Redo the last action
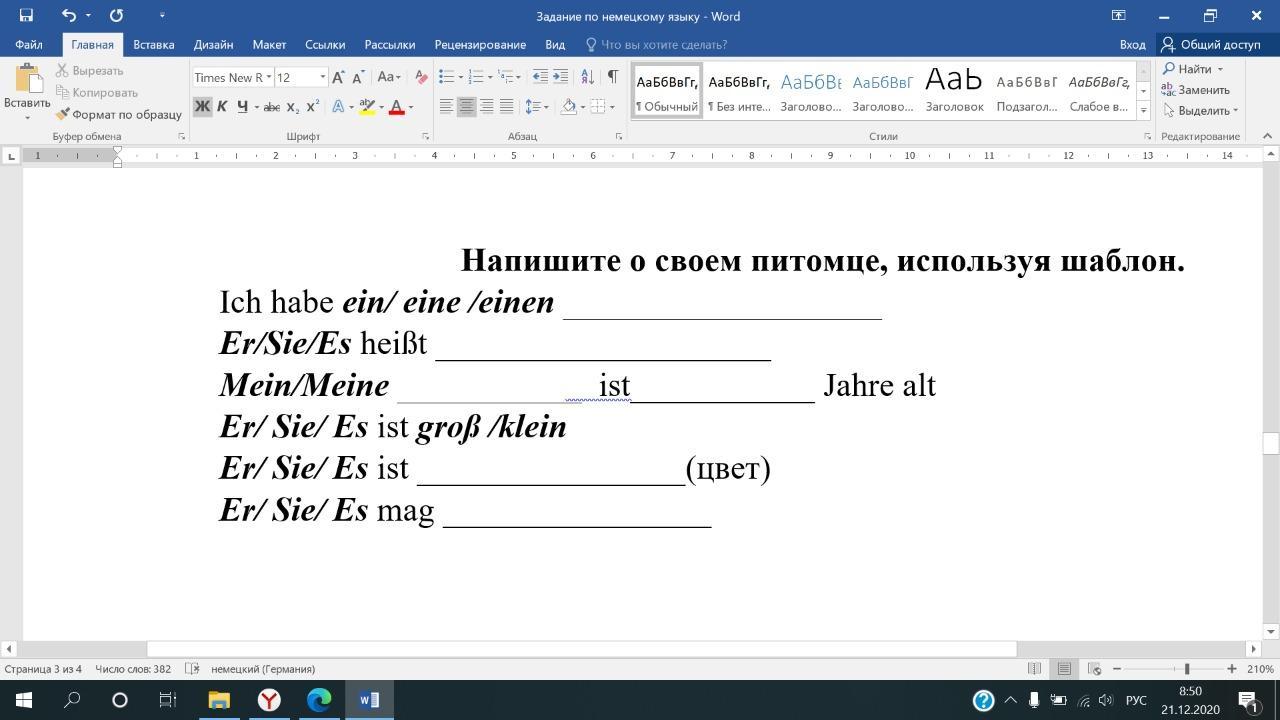The height and width of the screenshot is (720, 1280). [116, 15]
